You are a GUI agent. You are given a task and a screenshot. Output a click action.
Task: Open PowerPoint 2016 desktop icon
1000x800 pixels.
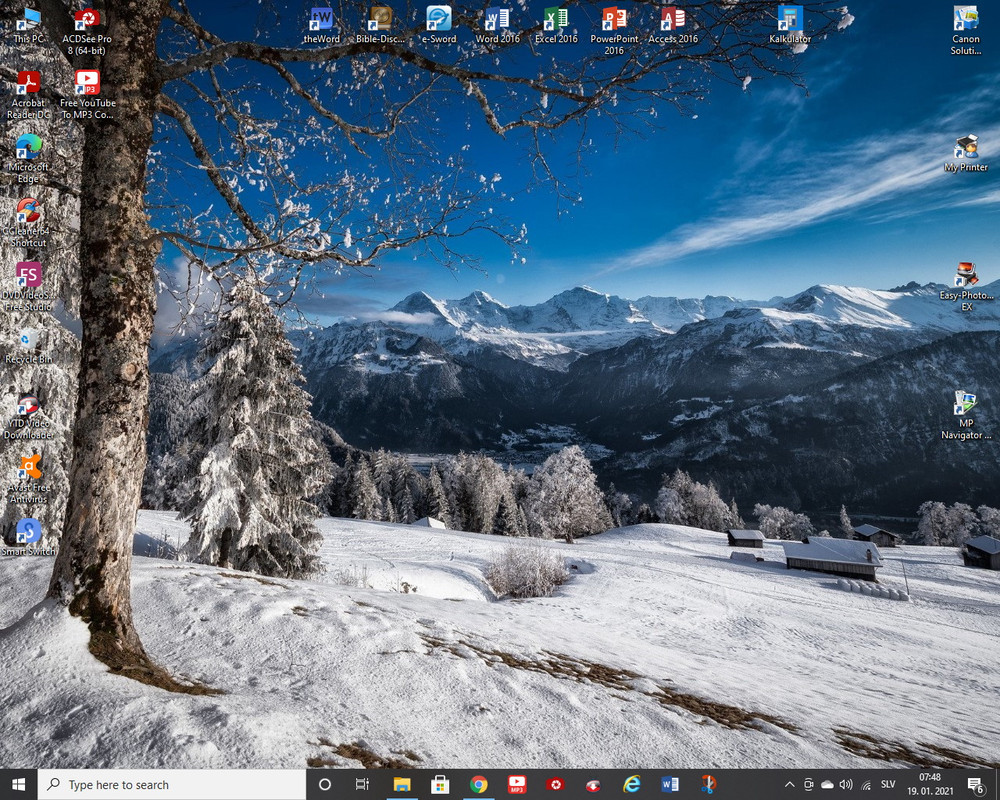614,32
